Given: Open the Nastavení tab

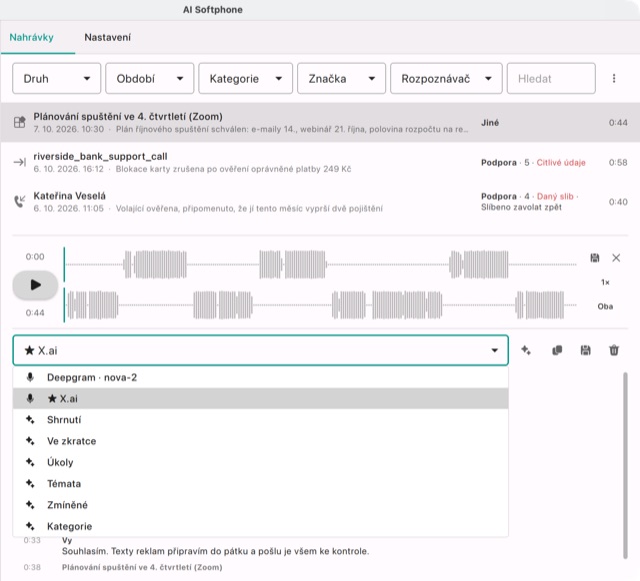Looking at the screenshot, I should [108, 38].
